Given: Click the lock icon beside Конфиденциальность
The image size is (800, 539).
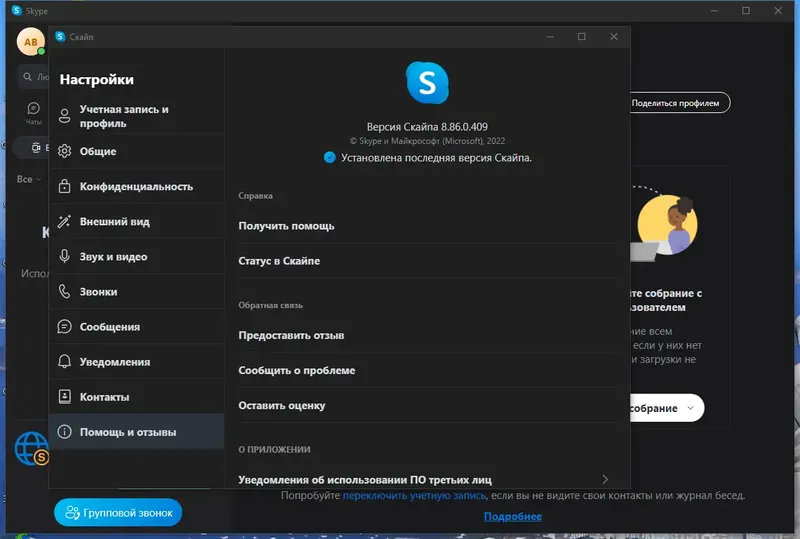Looking at the screenshot, I should 64,186.
